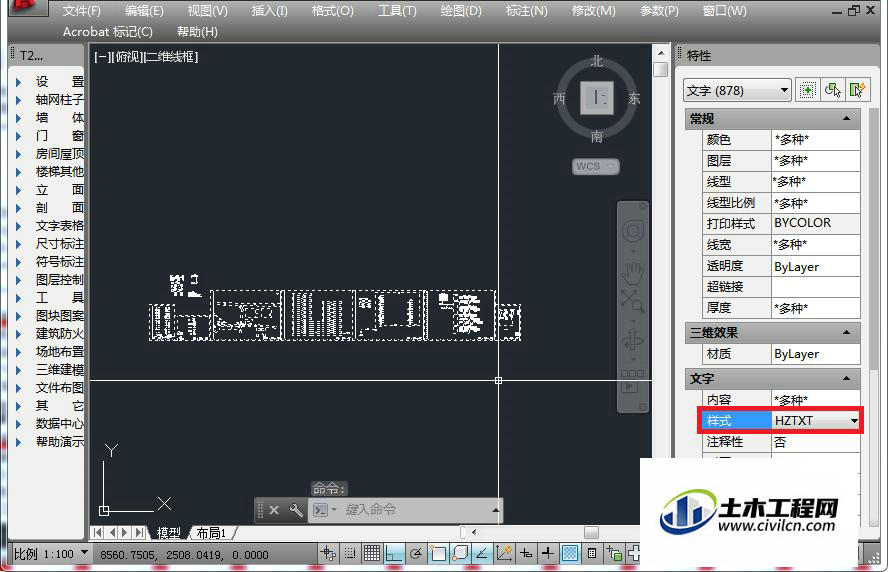Open command line customize wrench
Screen dimensions: 888x572
click(x=296, y=510)
